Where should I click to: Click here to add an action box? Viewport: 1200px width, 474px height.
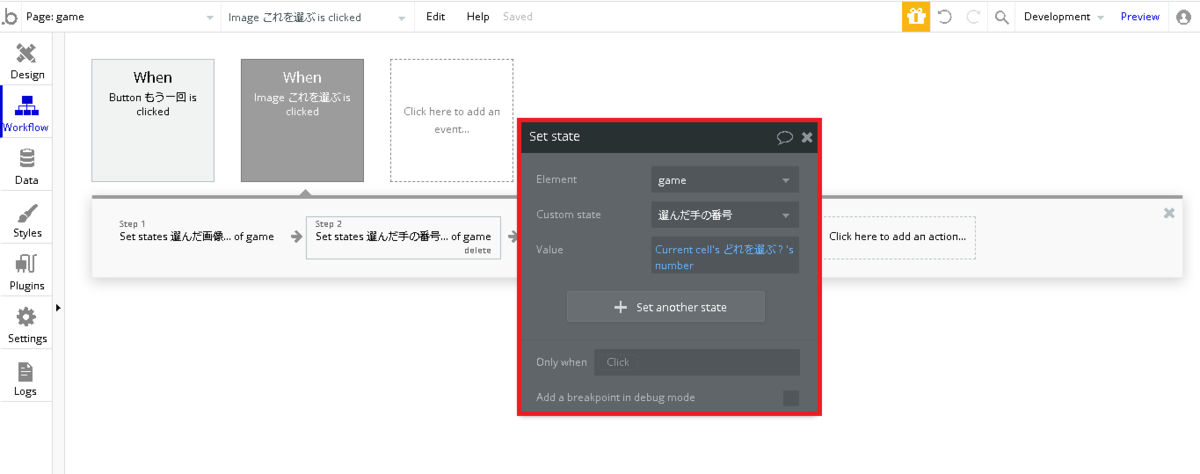click(x=897, y=237)
